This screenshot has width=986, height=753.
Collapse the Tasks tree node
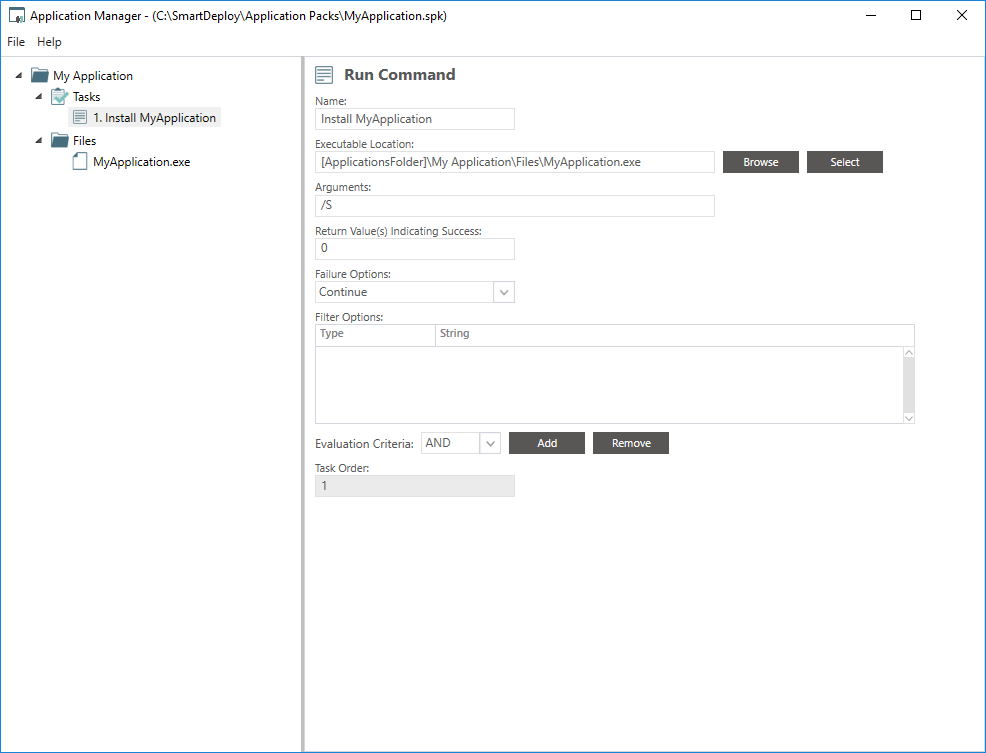coord(39,97)
